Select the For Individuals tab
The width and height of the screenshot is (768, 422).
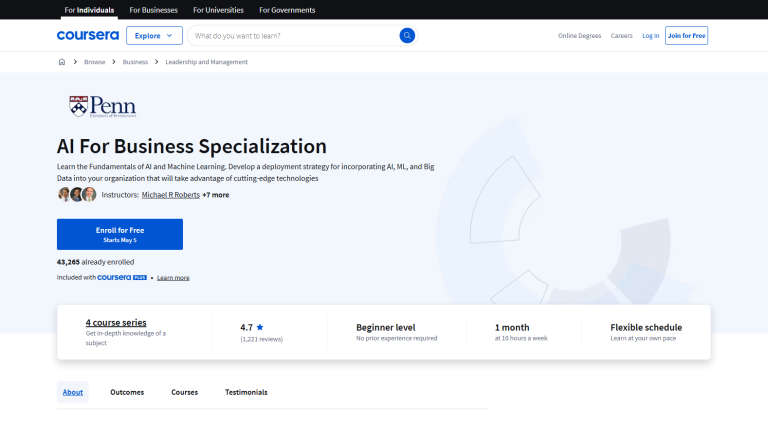(x=89, y=10)
